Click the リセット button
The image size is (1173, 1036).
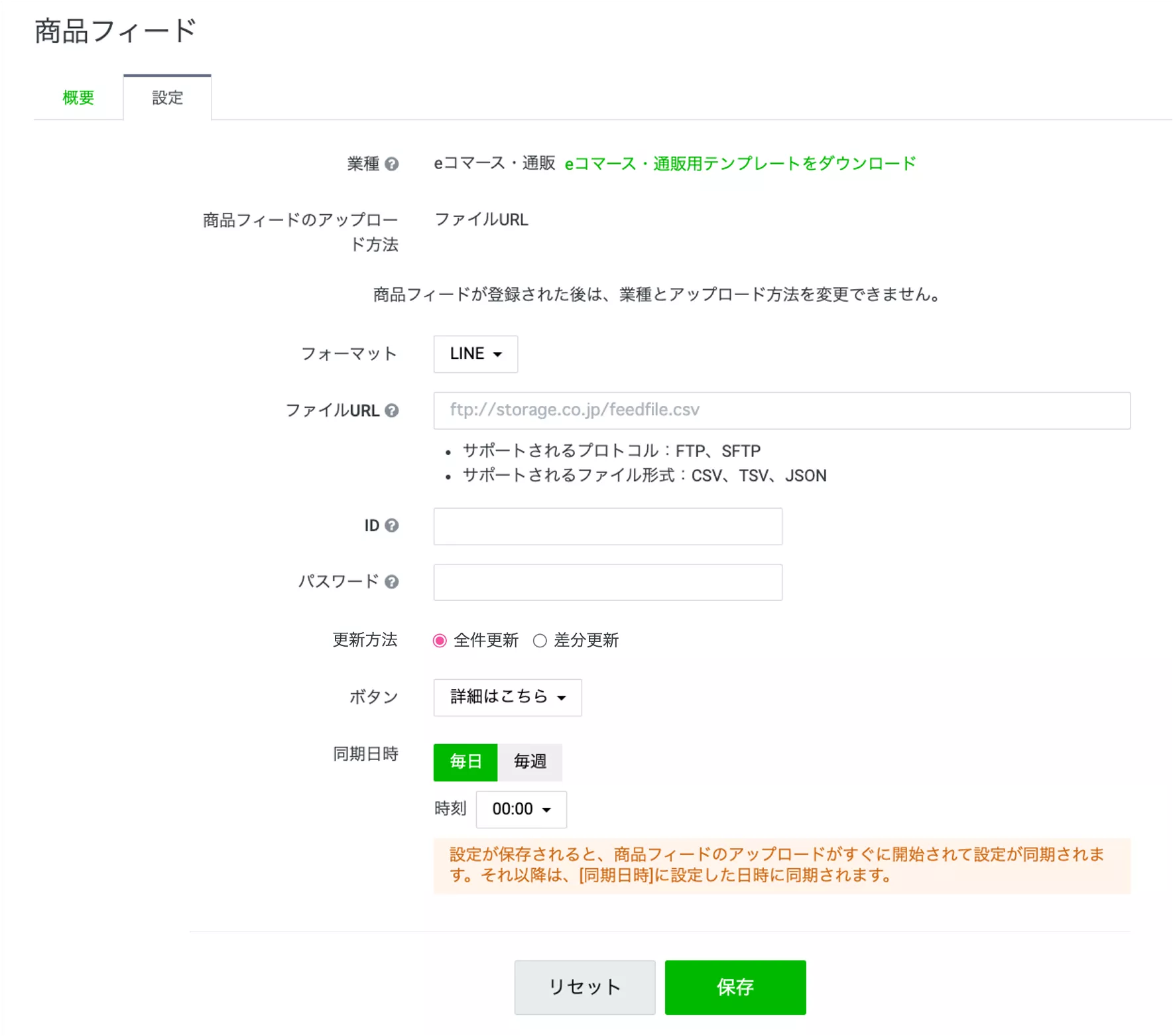tap(584, 987)
